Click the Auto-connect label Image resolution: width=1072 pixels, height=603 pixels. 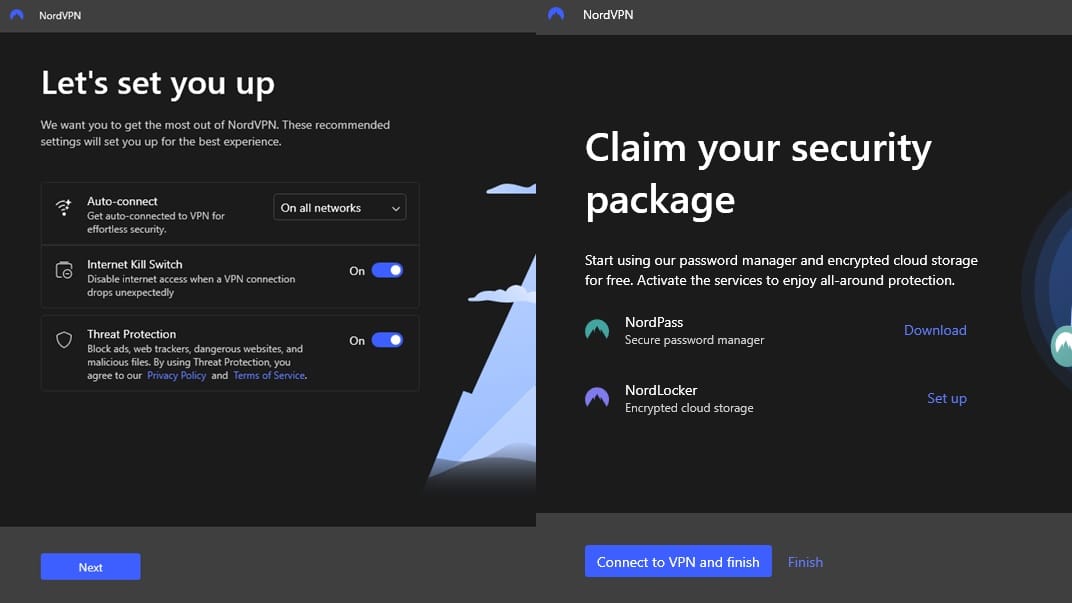tap(122, 201)
